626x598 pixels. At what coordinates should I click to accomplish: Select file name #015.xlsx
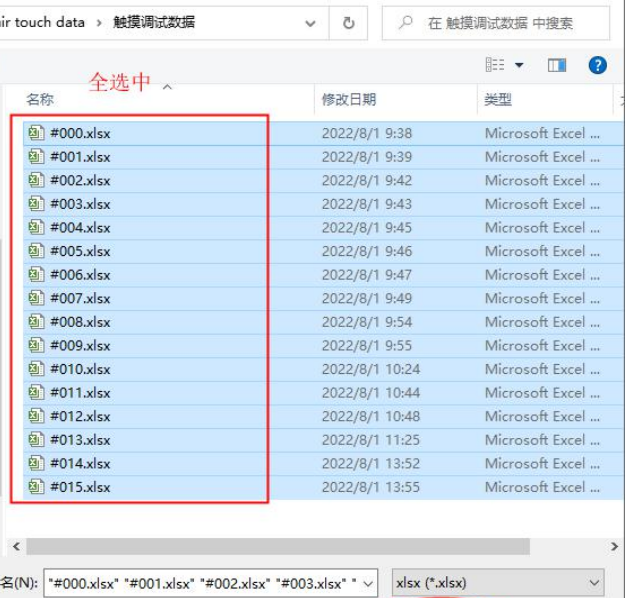[x=80, y=487]
